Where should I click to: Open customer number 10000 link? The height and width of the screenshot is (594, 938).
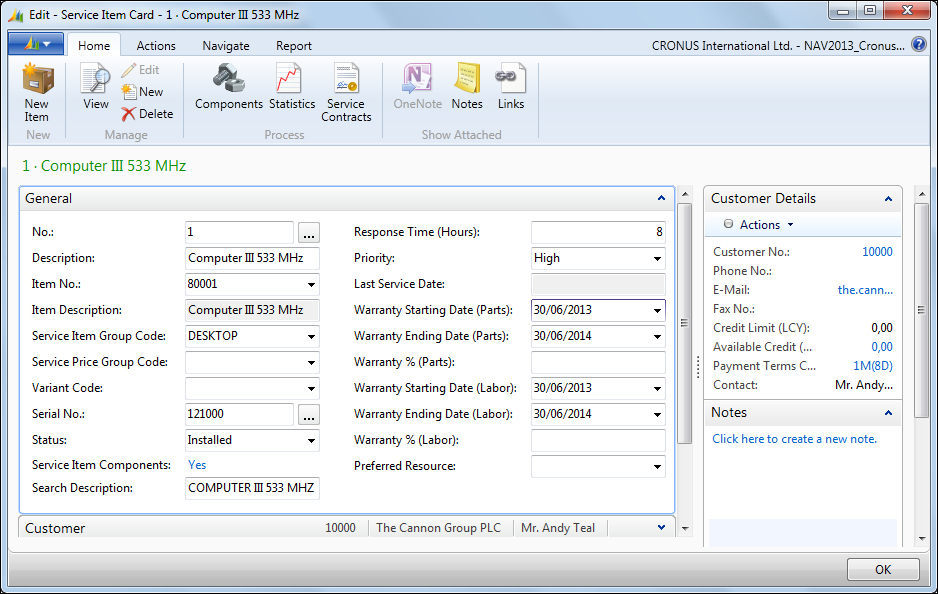[x=877, y=252]
